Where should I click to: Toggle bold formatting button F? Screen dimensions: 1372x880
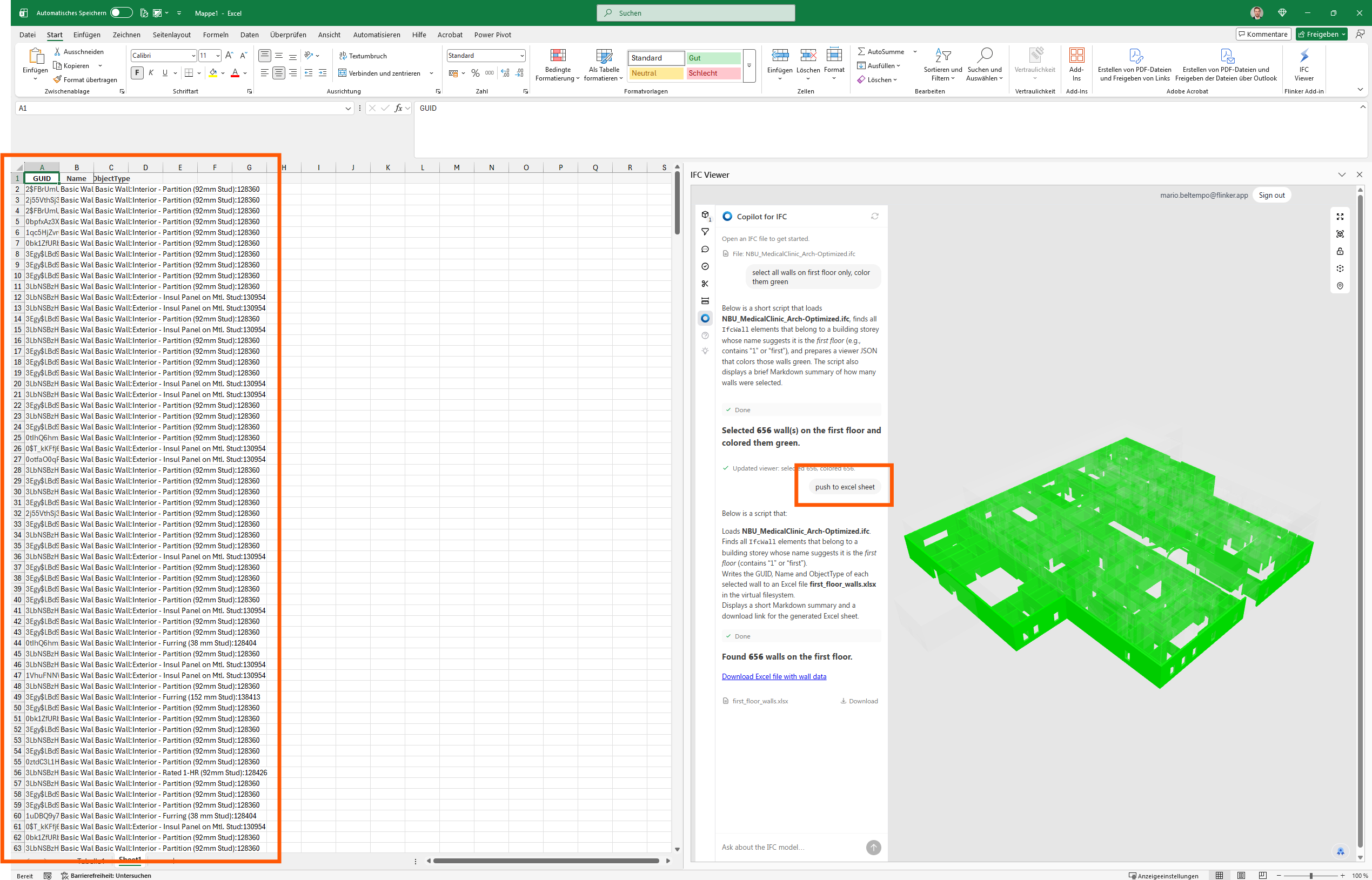click(137, 73)
